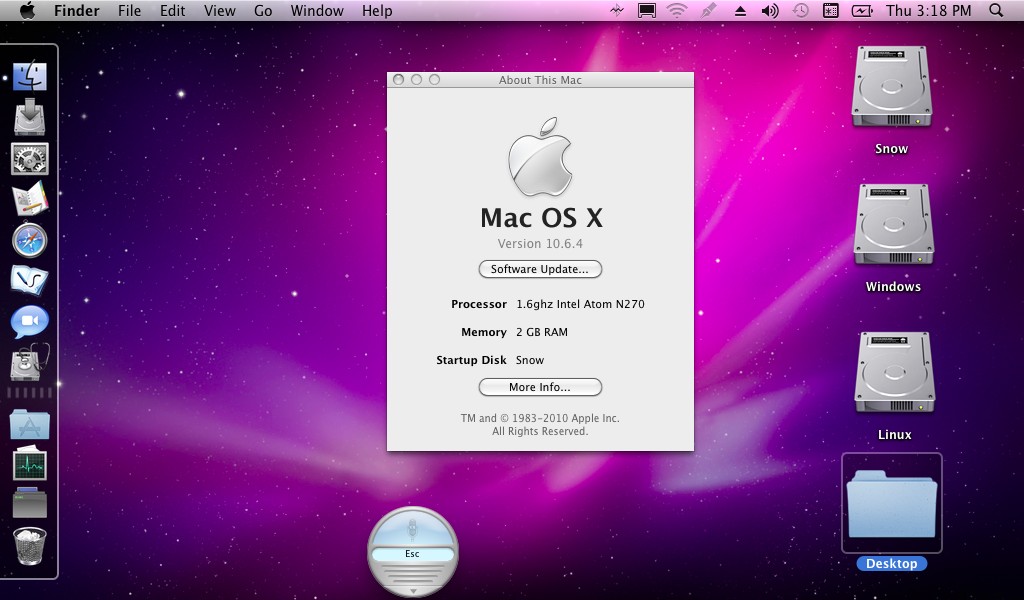The width and height of the screenshot is (1024, 600).
Task: Open System Preferences in the dock
Action: [30, 159]
